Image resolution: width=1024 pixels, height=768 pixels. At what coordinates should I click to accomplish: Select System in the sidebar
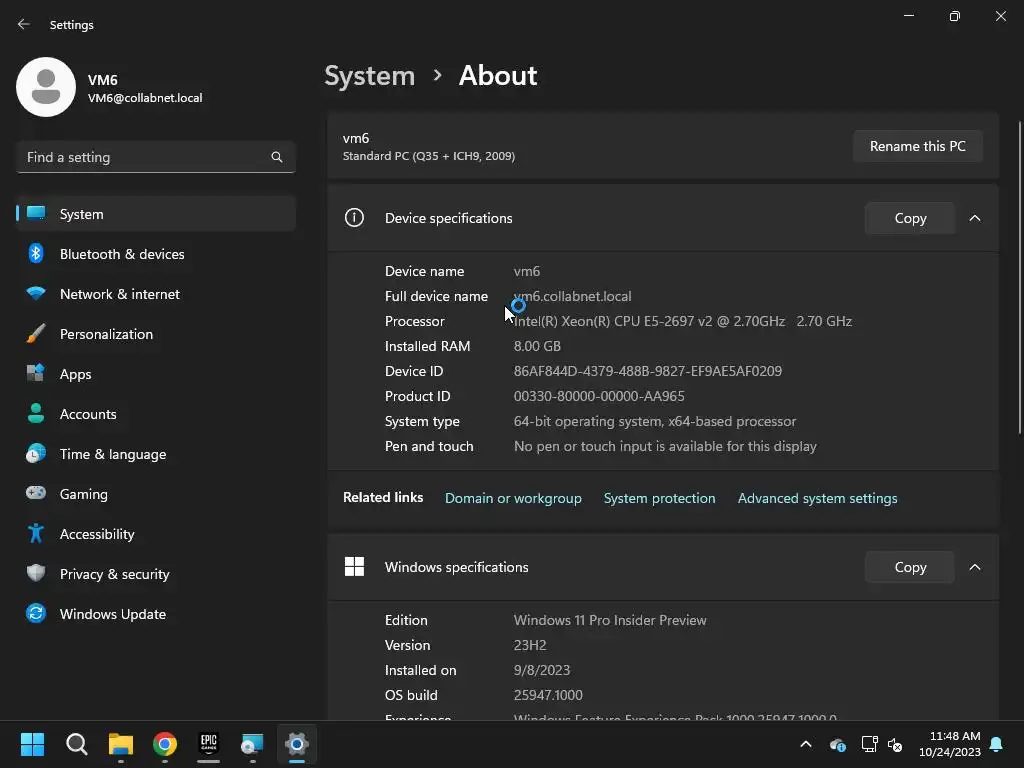click(155, 214)
